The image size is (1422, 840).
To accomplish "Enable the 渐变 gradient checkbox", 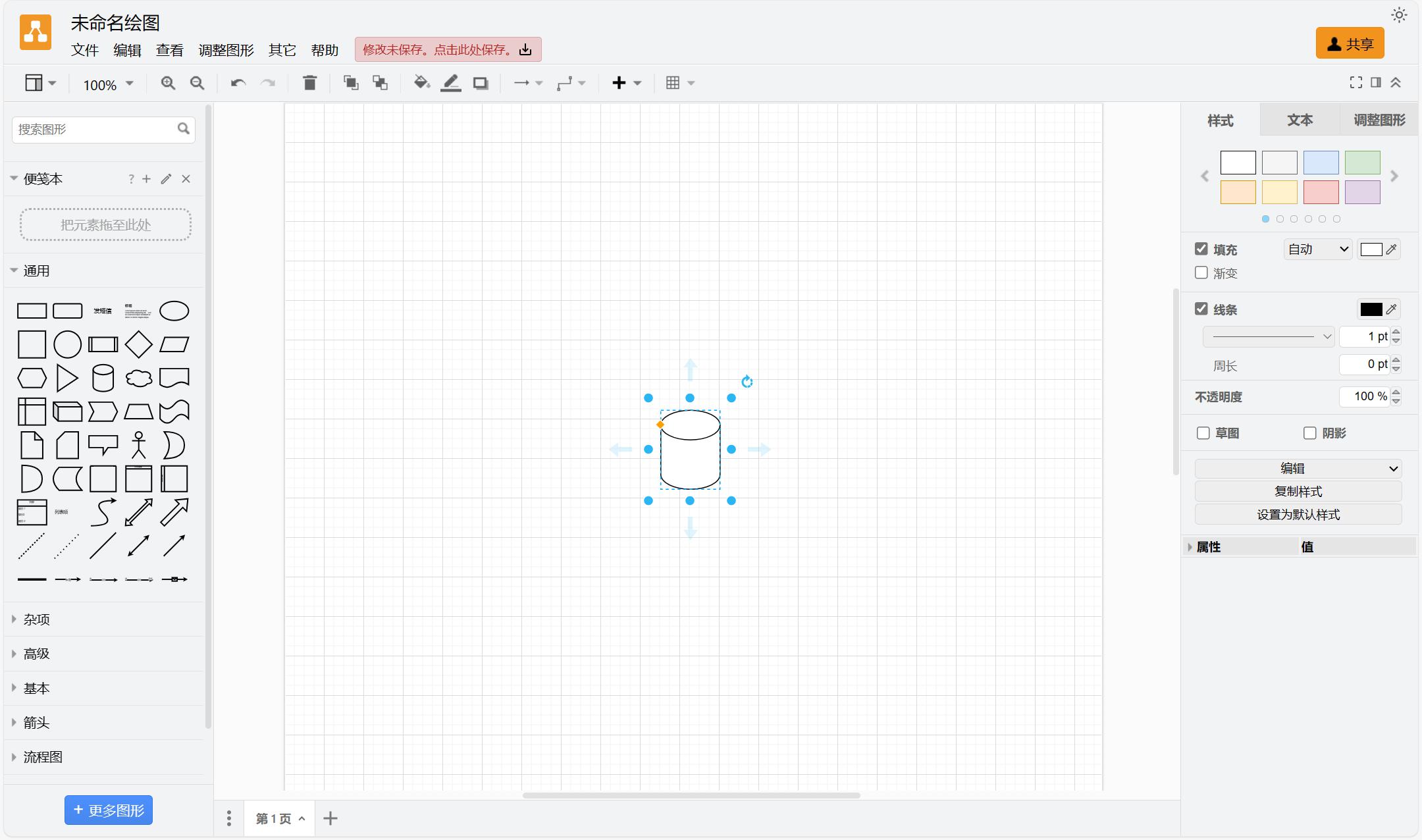I will (1201, 273).
